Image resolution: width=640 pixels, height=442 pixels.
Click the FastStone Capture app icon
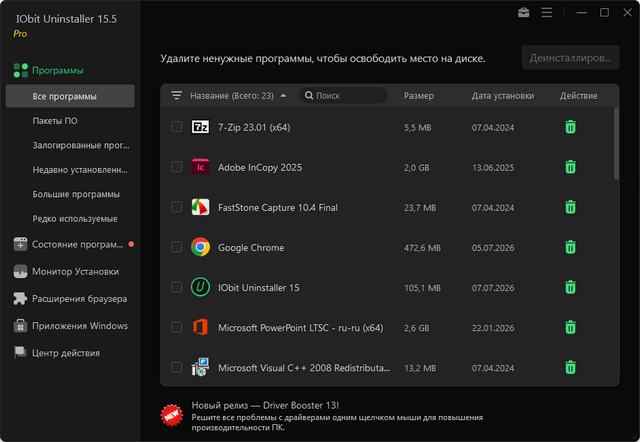[x=200, y=207]
